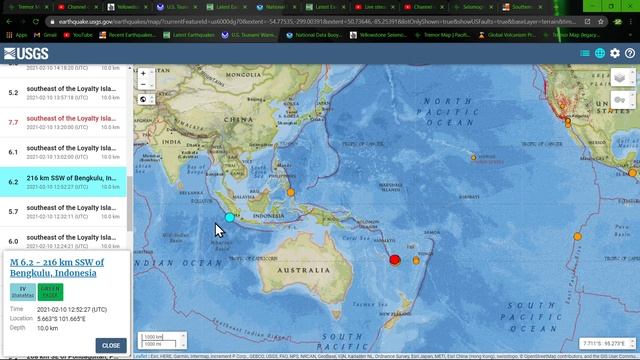Select the 7.7 Loyalty Islands earthquake row
This screenshot has height=360, width=640.
pos(63,122)
